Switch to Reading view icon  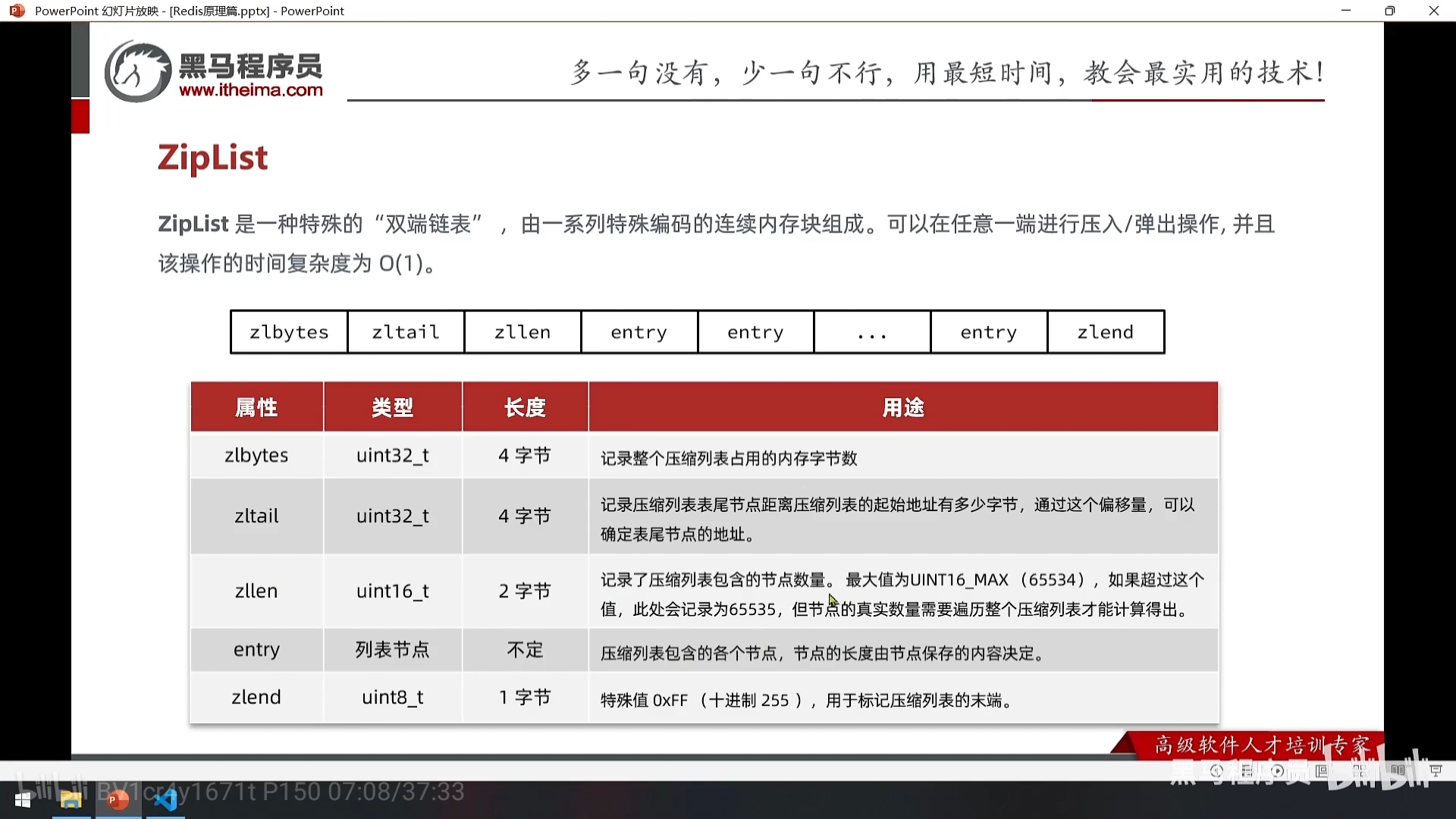[1398, 771]
